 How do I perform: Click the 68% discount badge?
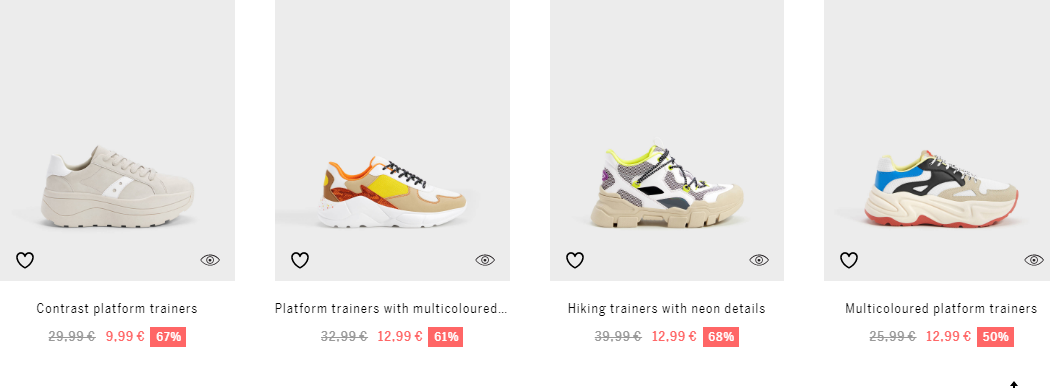click(x=721, y=336)
